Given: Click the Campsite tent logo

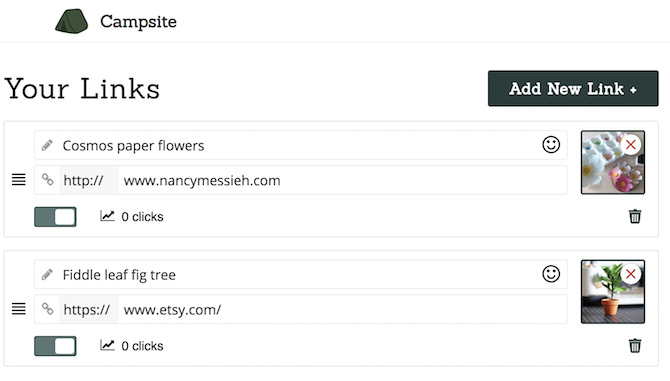Looking at the screenshot, I should click(72, 21).
